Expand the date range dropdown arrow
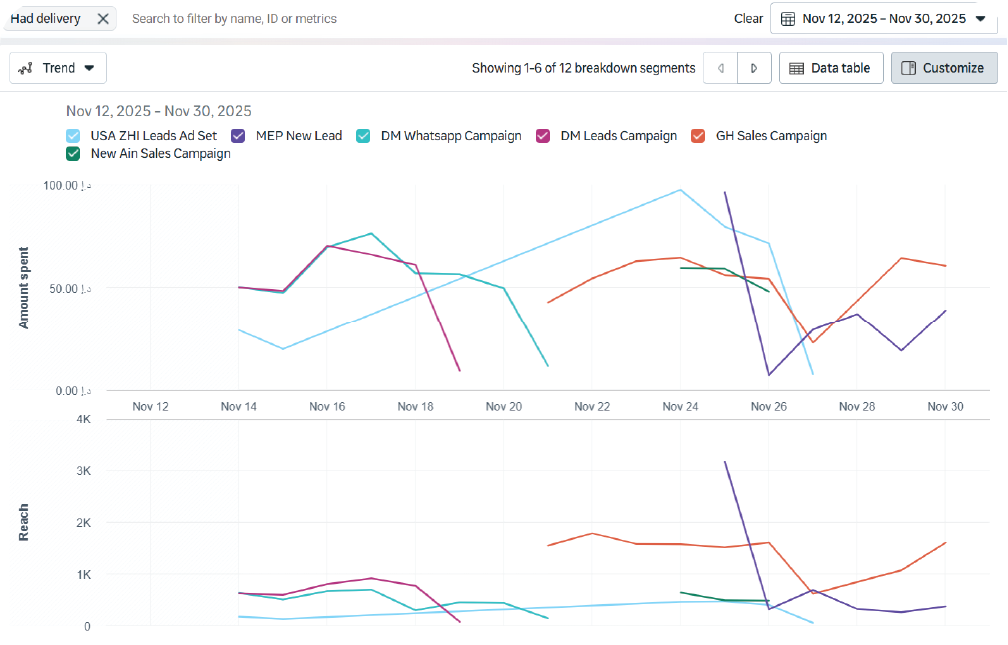The height and width of the screenshot is (645, 1008). 980,19
